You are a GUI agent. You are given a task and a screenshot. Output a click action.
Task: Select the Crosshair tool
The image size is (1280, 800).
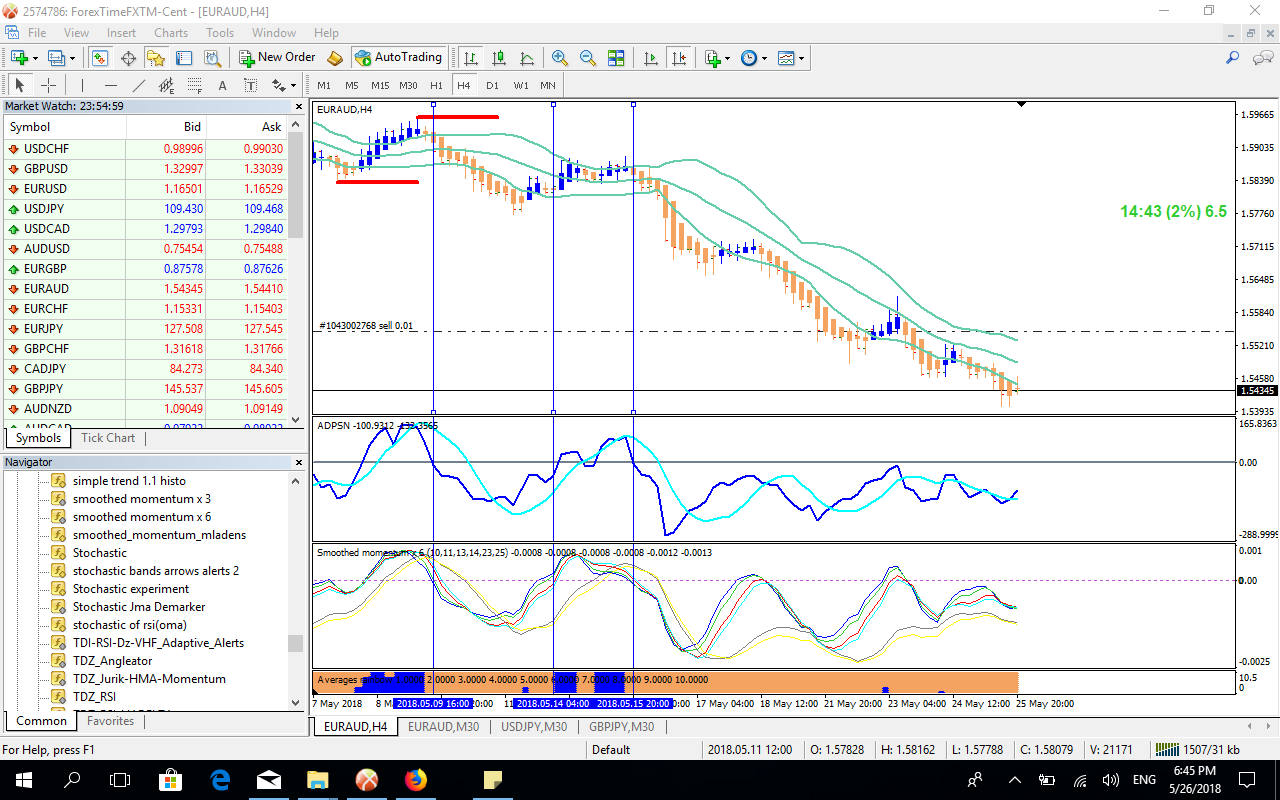pyautogui.click(x=48, y=85)
